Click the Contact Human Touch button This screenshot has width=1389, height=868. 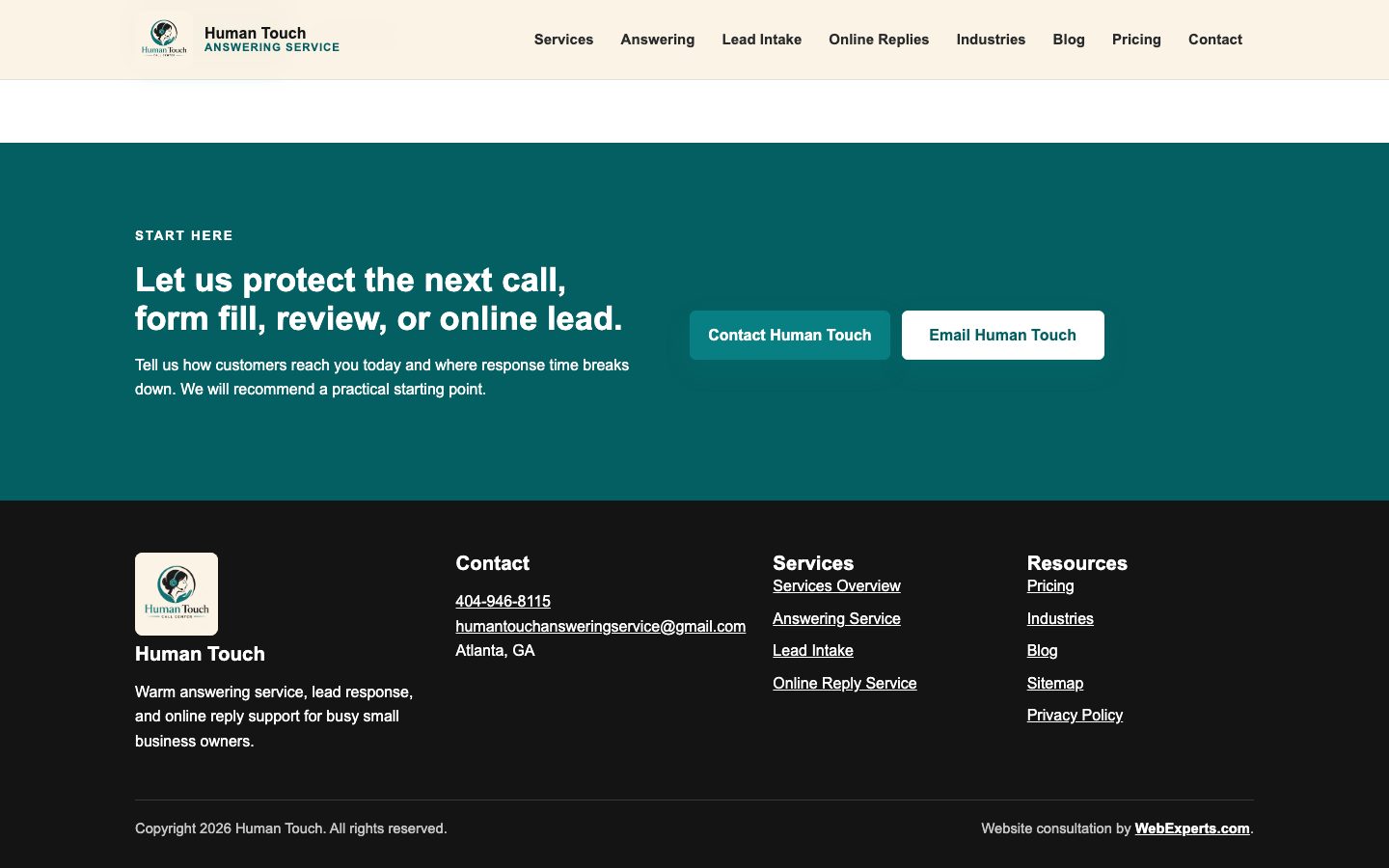point(790,335)
